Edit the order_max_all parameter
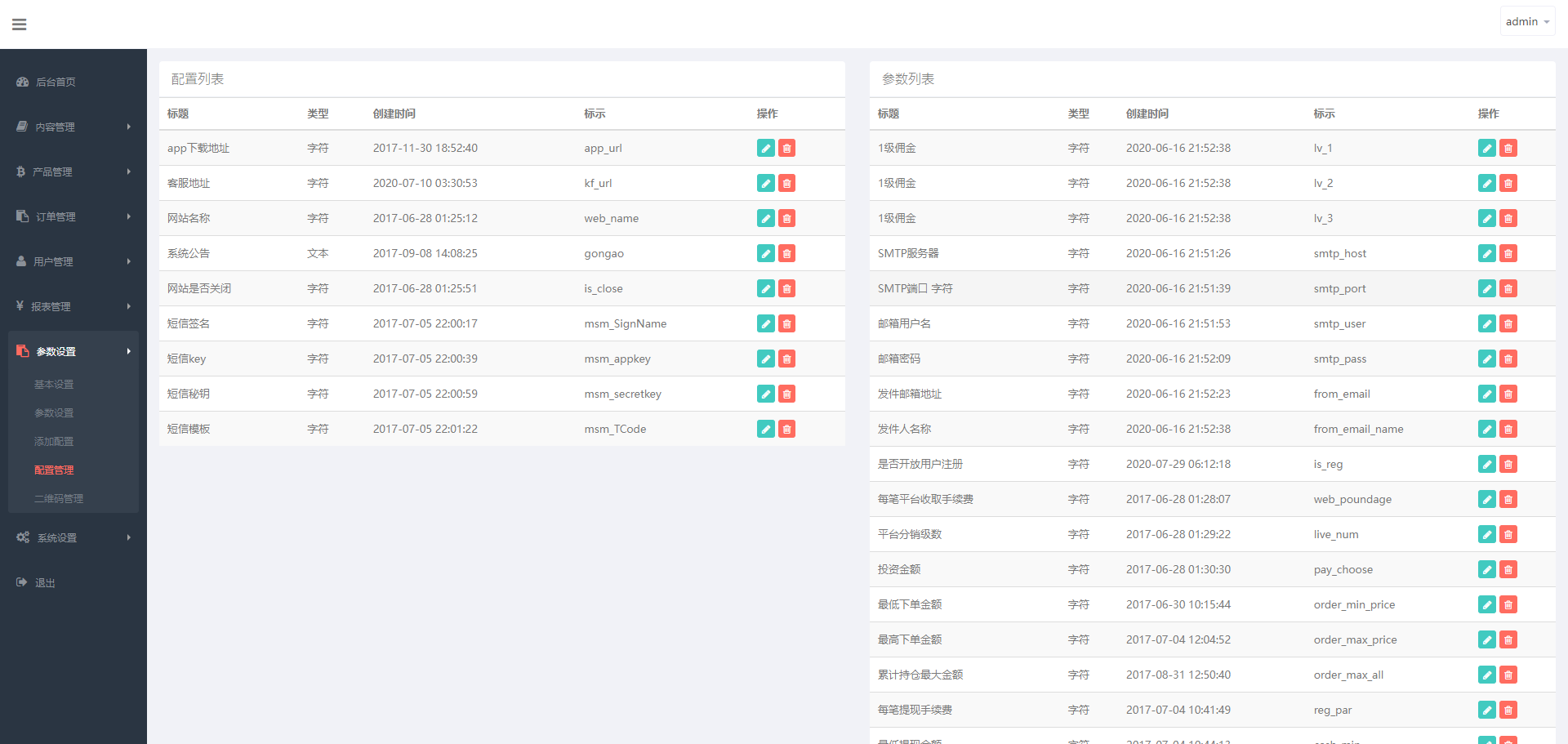1568x744 pixels. coord(1487,675)
